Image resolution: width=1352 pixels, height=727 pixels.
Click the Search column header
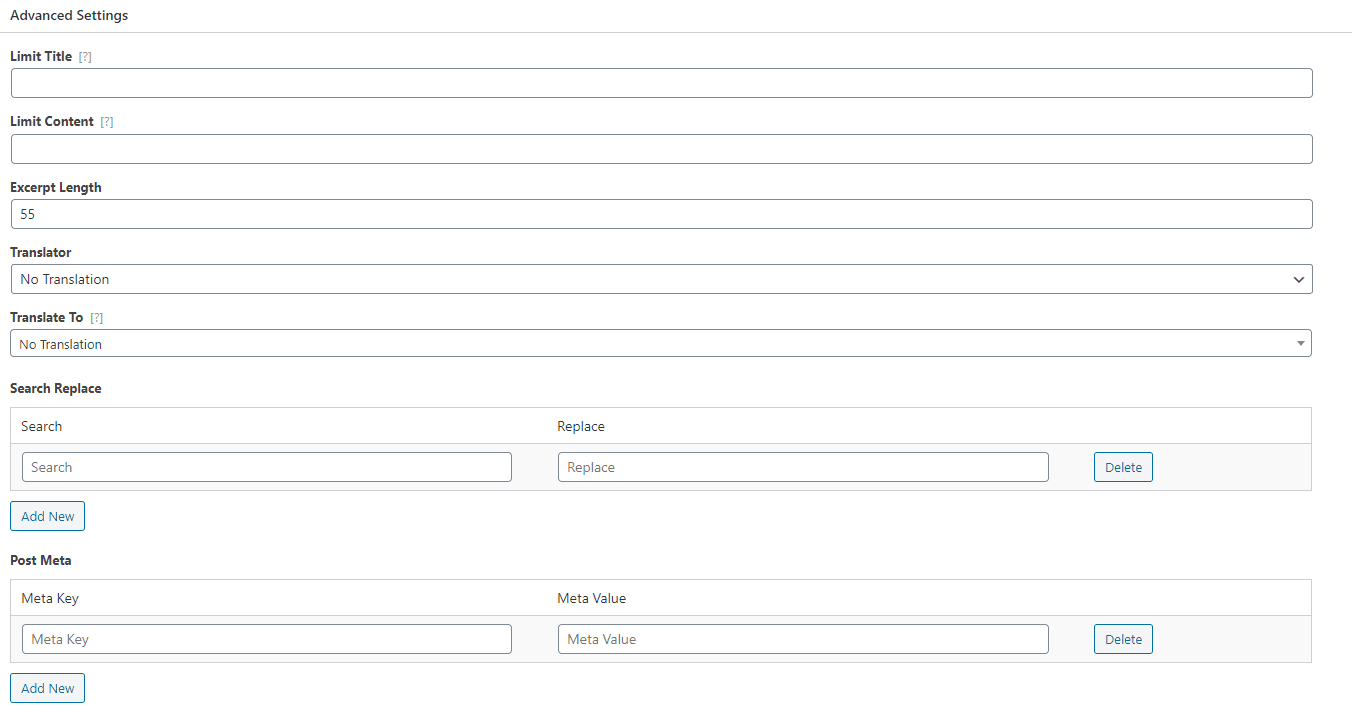pyautogui.click(x=42, y=426)
